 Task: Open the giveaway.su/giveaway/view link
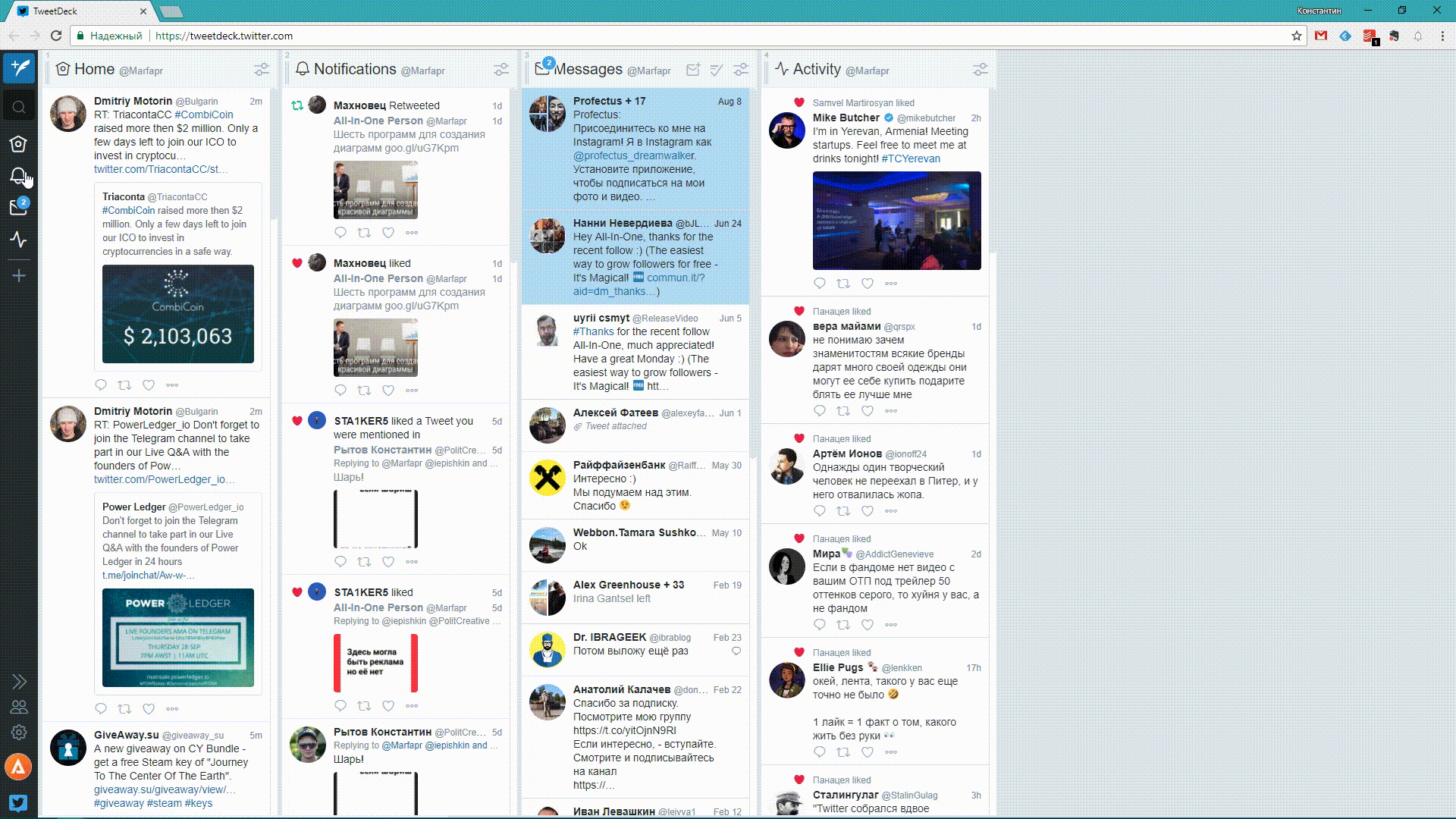[x=165, y=789]
